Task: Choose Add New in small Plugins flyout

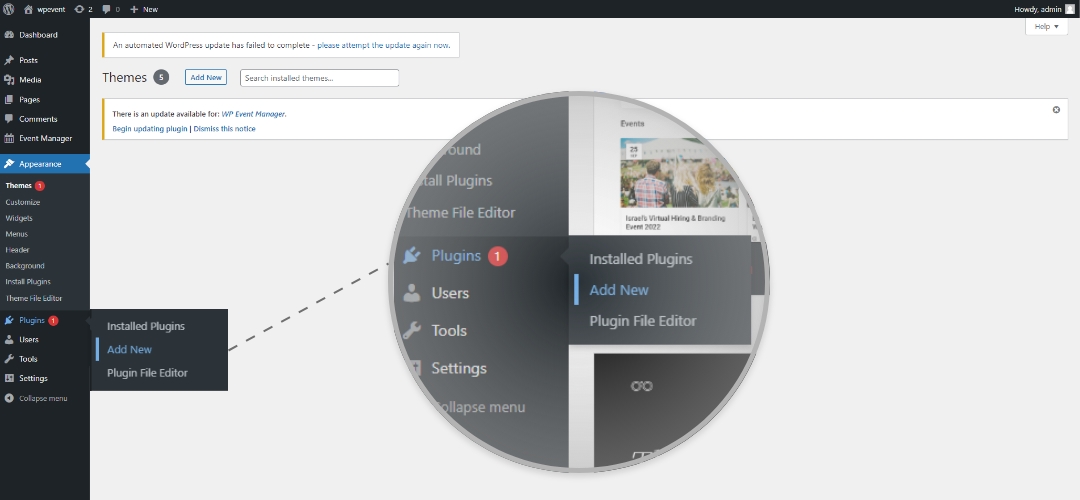Action: tap(129, 350)
